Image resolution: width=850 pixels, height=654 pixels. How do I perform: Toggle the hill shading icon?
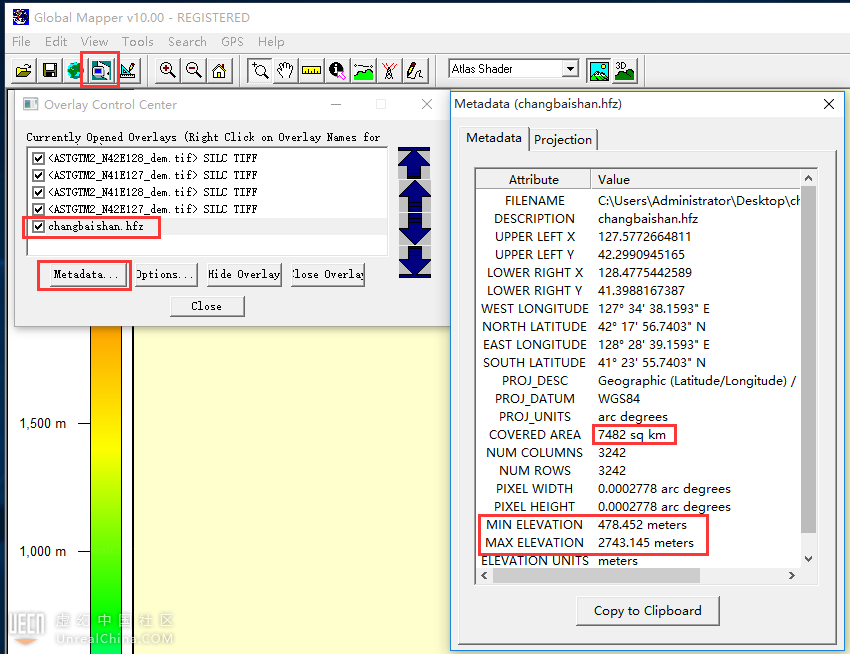pos(599,70)
